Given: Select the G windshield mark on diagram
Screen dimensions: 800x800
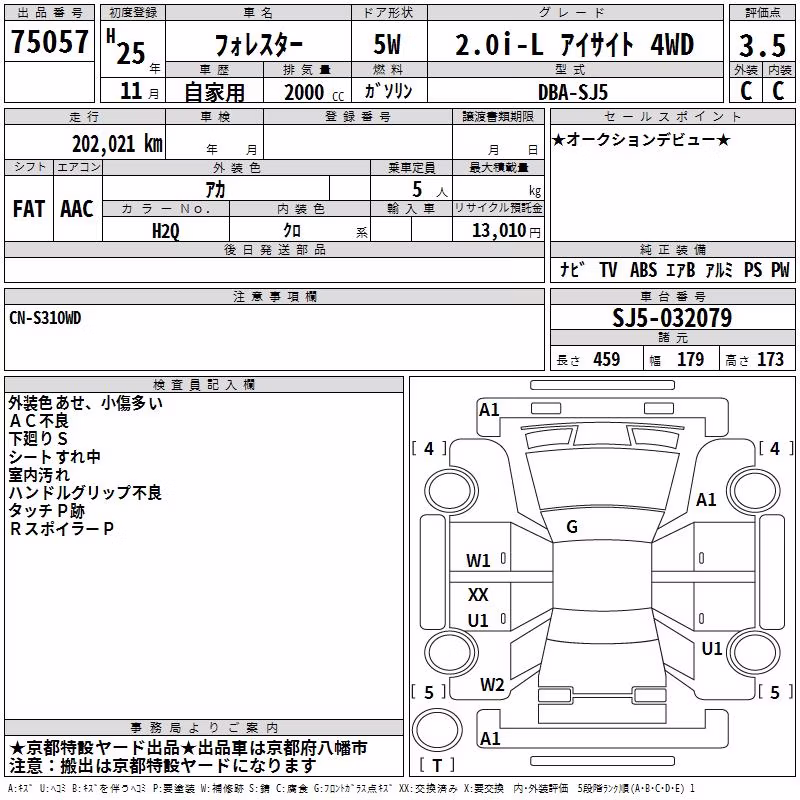Looking at the screenshot, I should pyautogui.click(x=572, y=527).
